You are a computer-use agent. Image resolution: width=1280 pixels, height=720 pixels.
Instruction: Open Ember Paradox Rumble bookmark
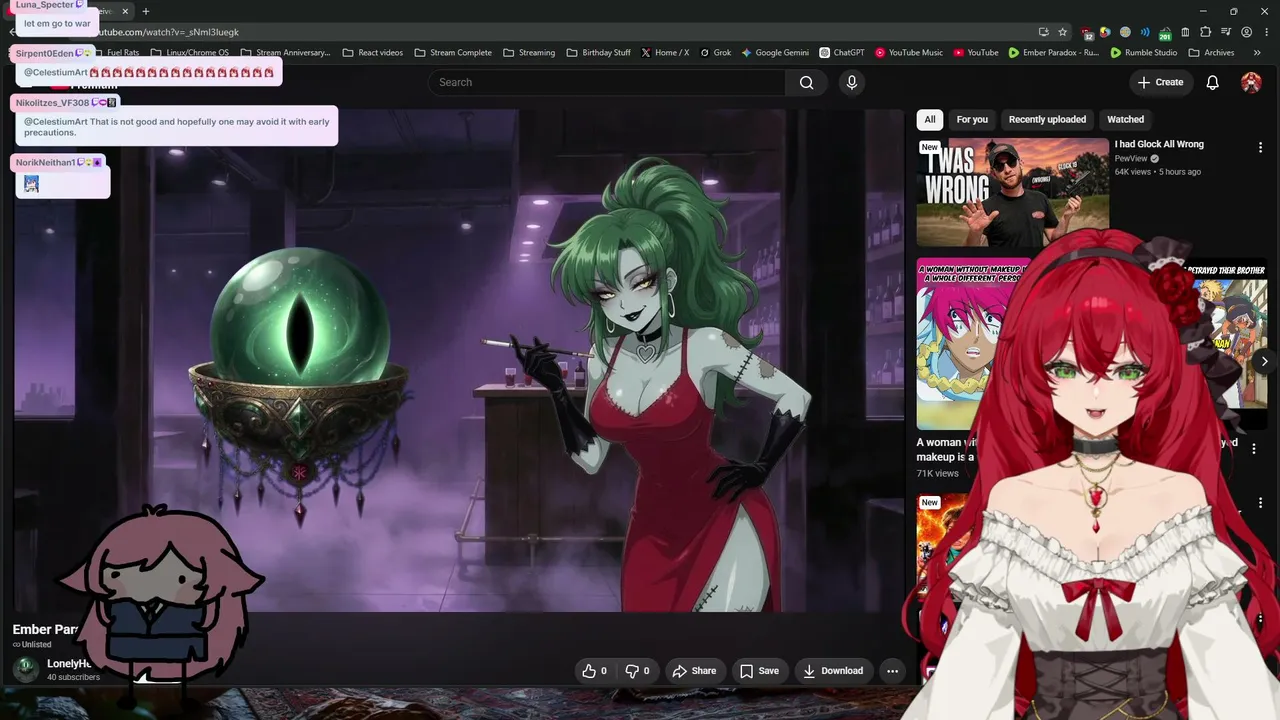click(x=1053, y=53)
